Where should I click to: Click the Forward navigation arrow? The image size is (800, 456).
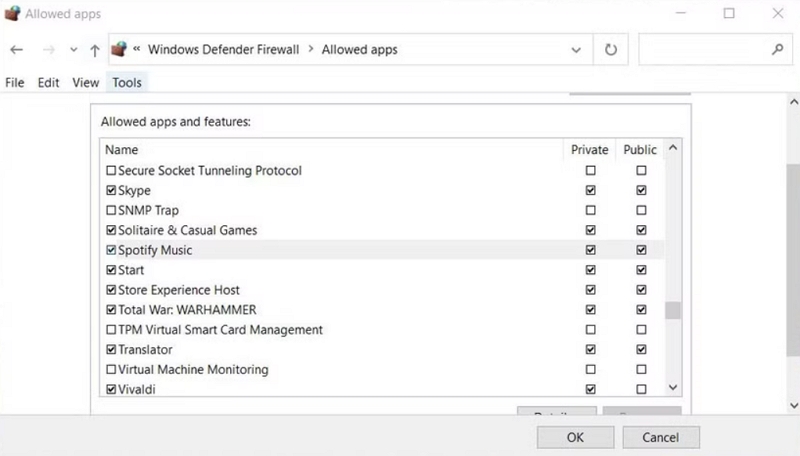click(x=47, y=50)
